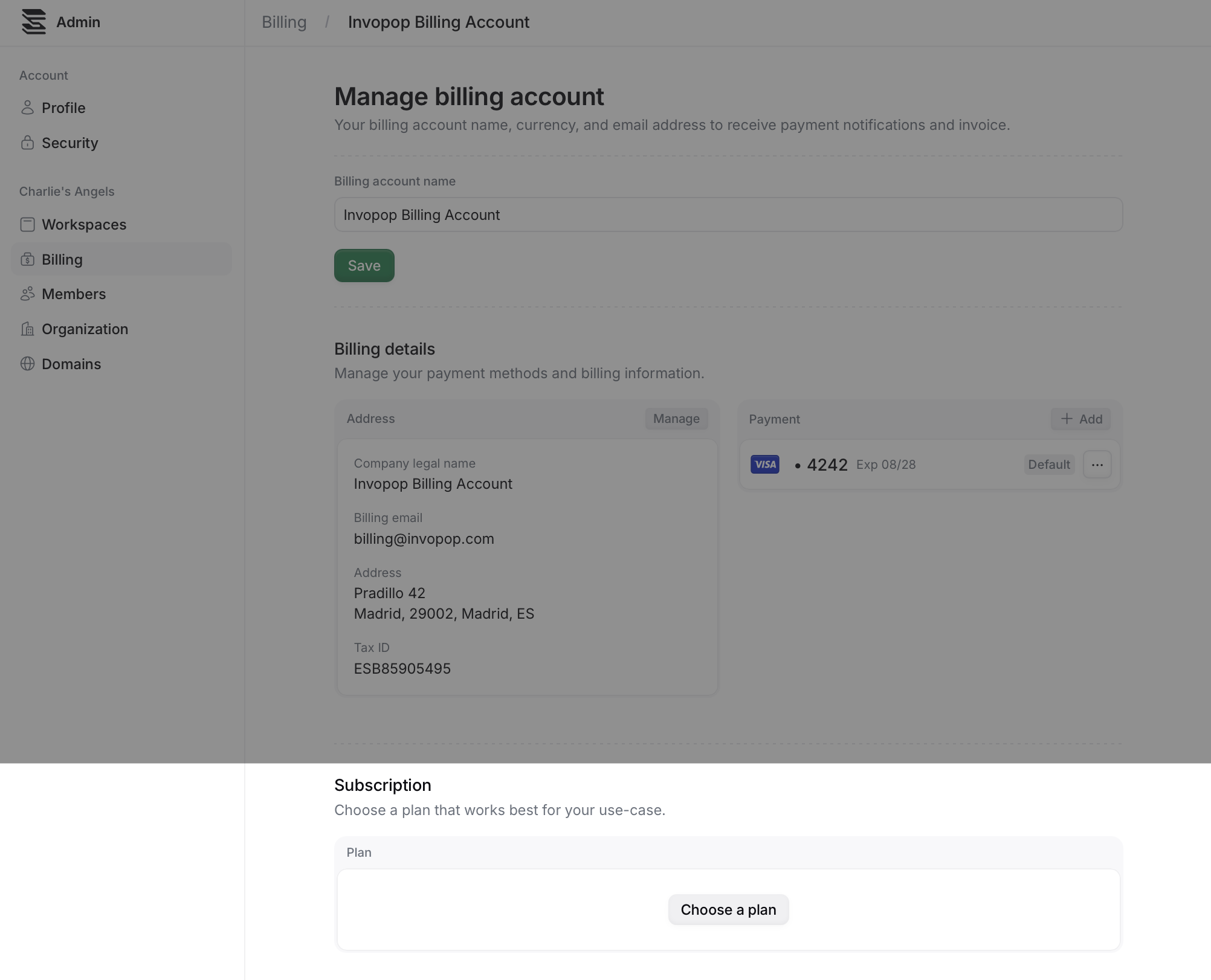The width and height of the screenshot is (1211, 980).
Task: Open card options via the ellipsis button
Action: (1097, 465)
